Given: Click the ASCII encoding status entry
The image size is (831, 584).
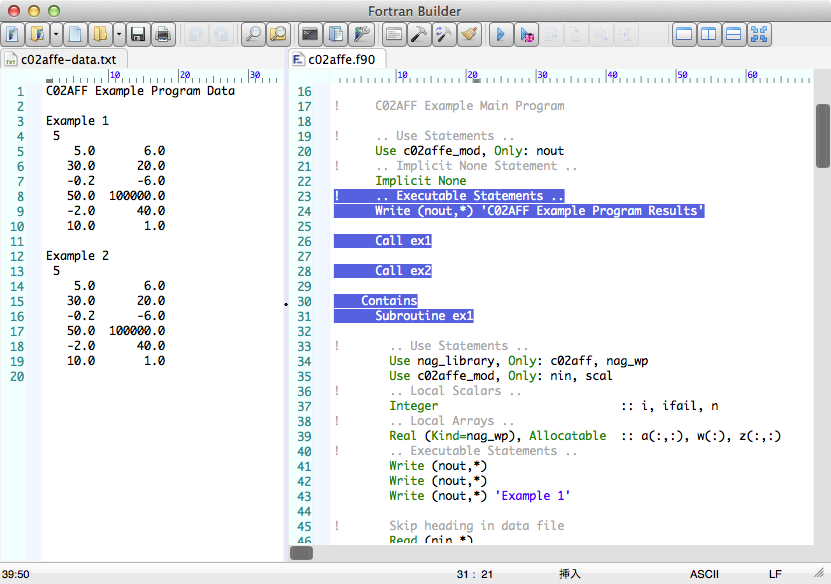Looking at the screenshot, I should (x=704, y=574).
